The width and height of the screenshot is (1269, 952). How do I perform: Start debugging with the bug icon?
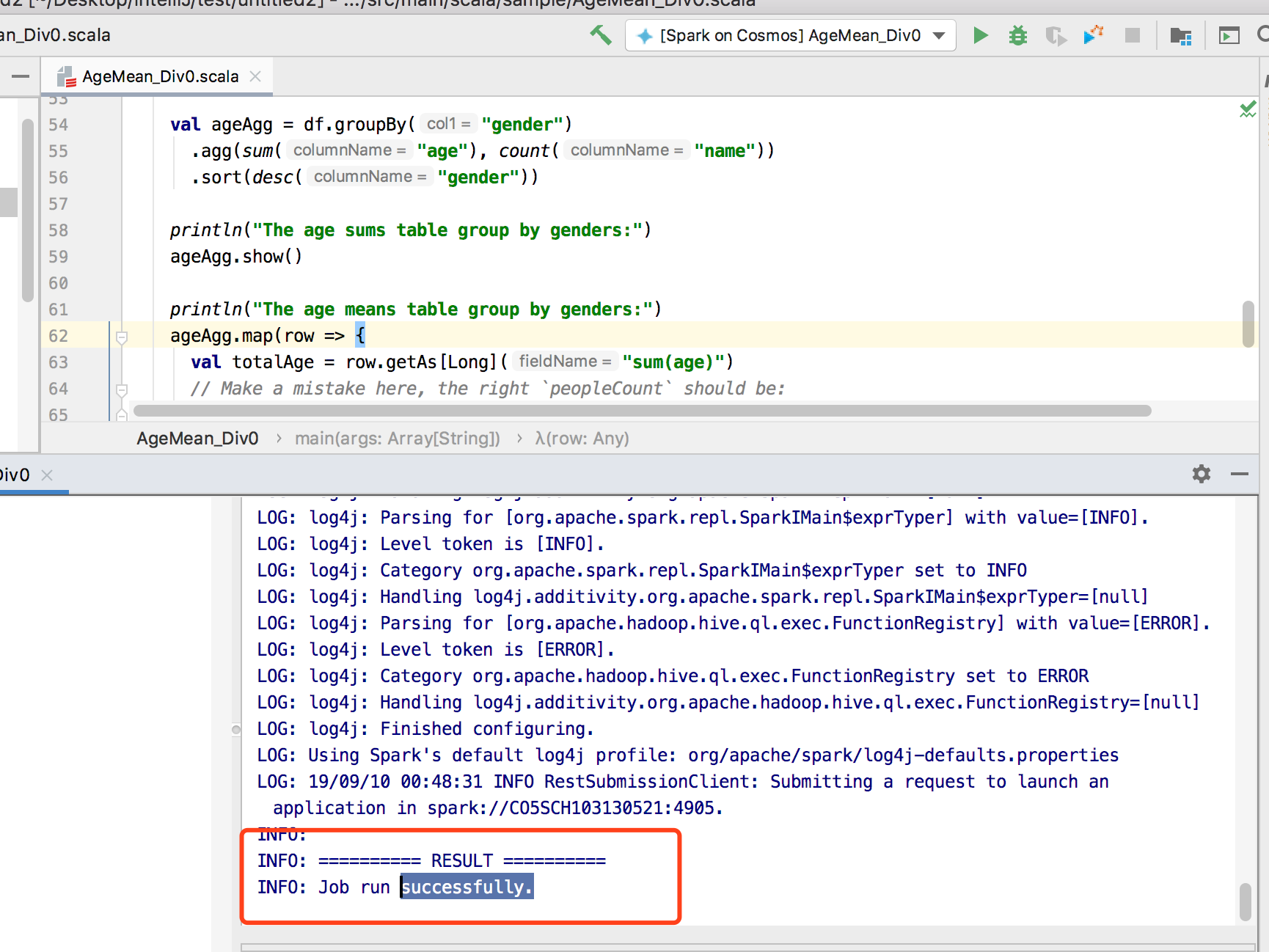click(x=1018, y=34)
